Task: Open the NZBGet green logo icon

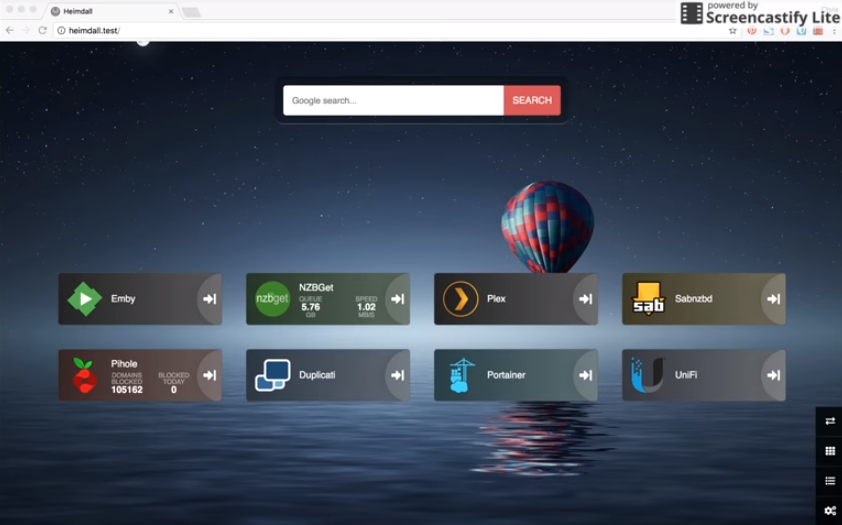Action: tap(272, 299)
